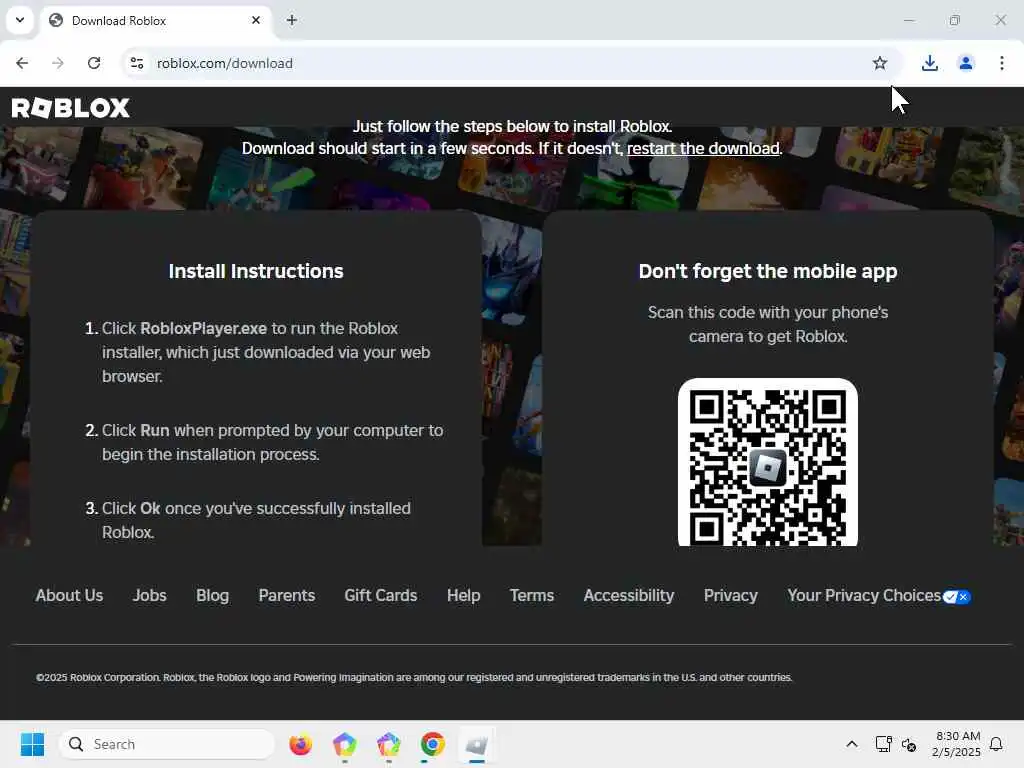The width and height of the screenshot is (1024, 768).
Task: Click the Roblox logo in the header
Action: [71, 108]
